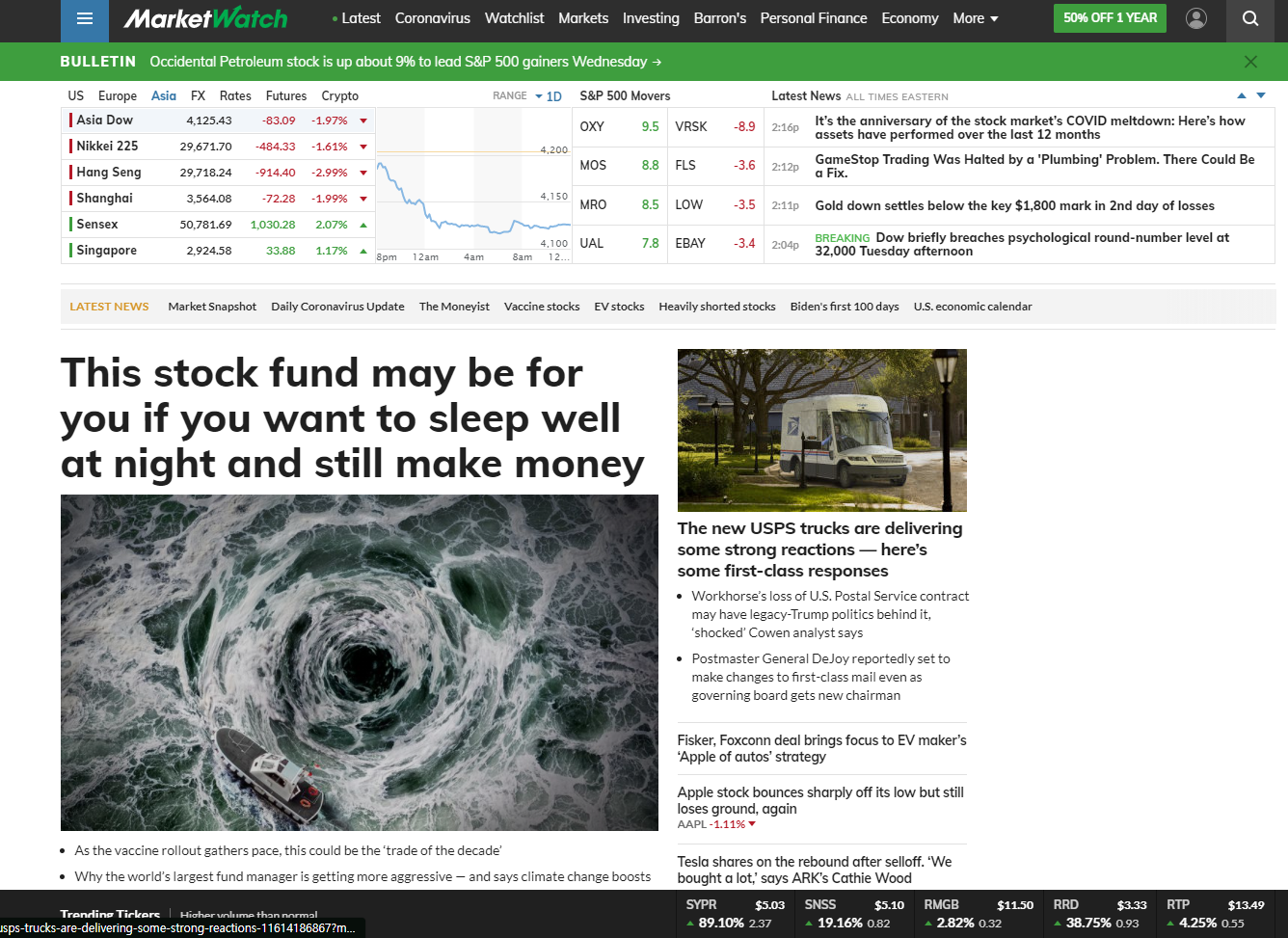
Task: Select the Europe markets tab
Action: point(118,95)
